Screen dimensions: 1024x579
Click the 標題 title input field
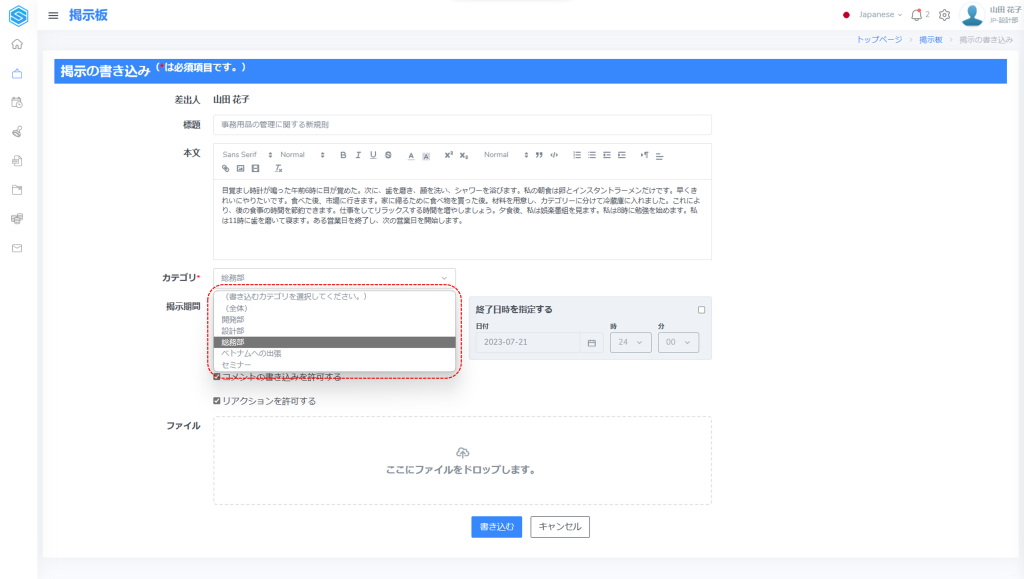coord(461,125)
